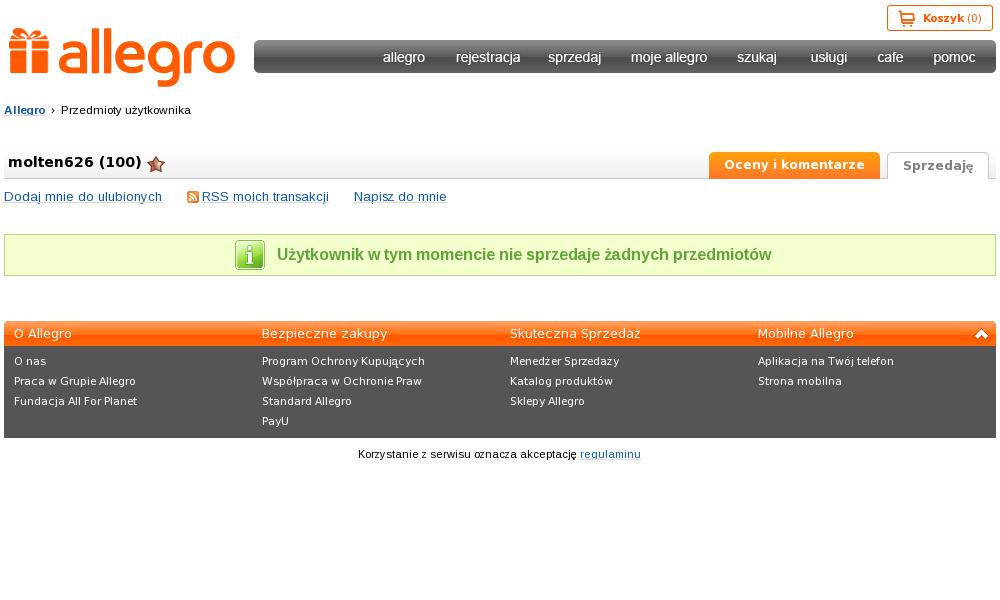
Task: Click the green info icon
Action: tap(250, 255)
